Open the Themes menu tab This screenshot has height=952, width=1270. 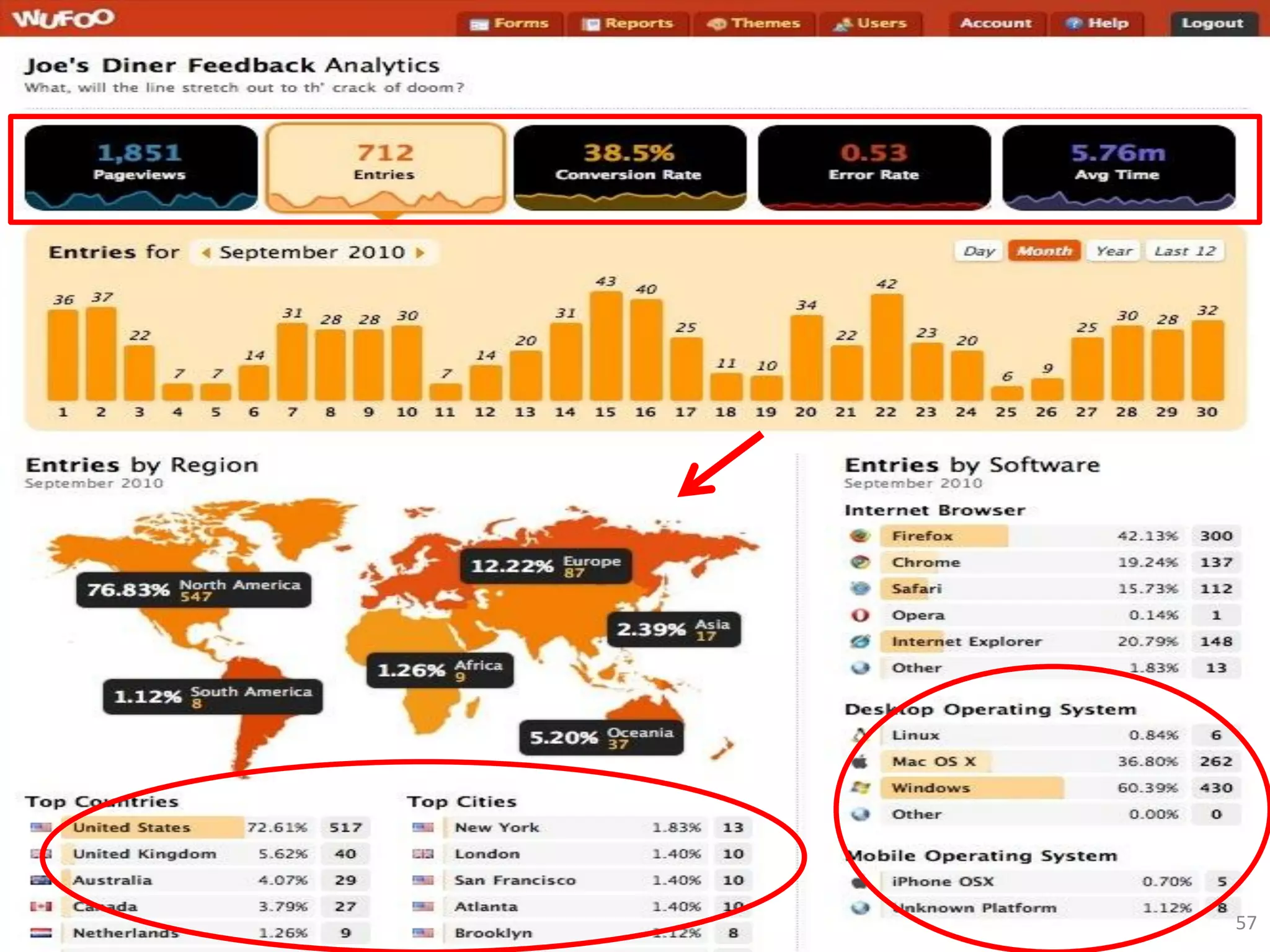(754, 24)
